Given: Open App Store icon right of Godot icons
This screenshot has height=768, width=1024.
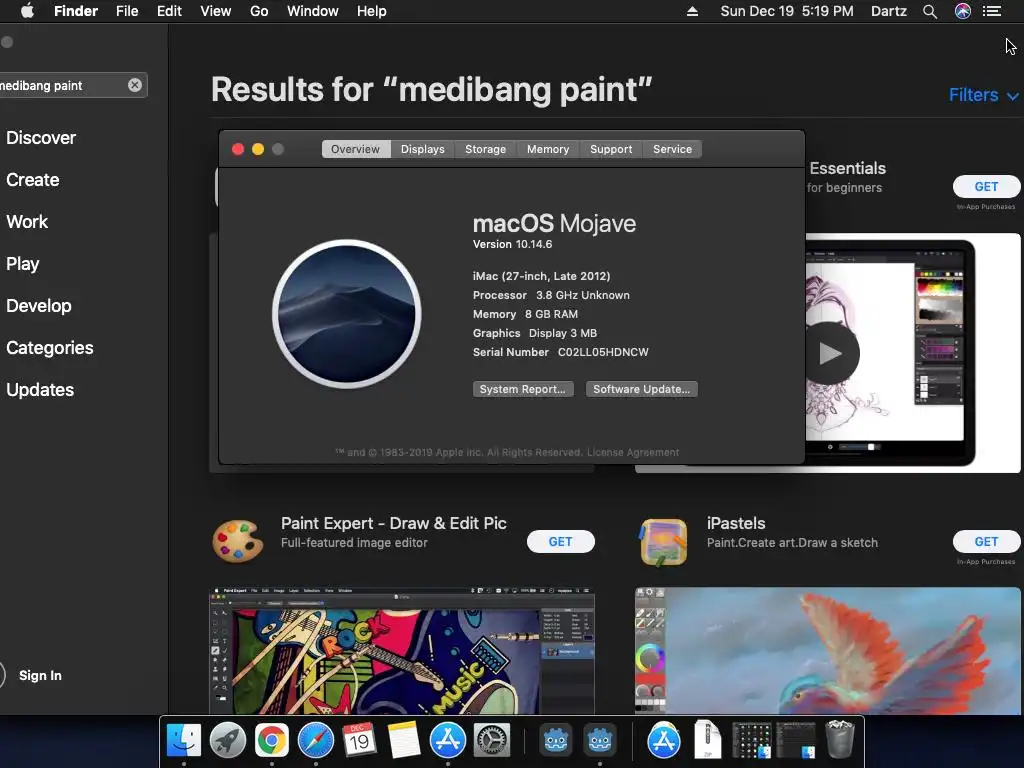Looking at the screenshot, I should [664, 741].
